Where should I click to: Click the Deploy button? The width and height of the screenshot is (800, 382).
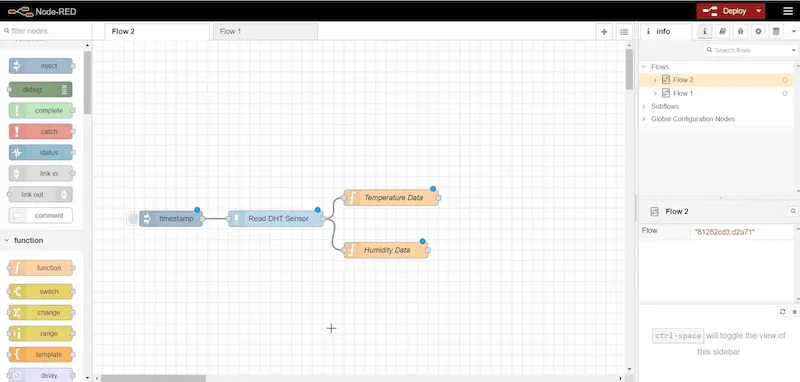(724, 11)
